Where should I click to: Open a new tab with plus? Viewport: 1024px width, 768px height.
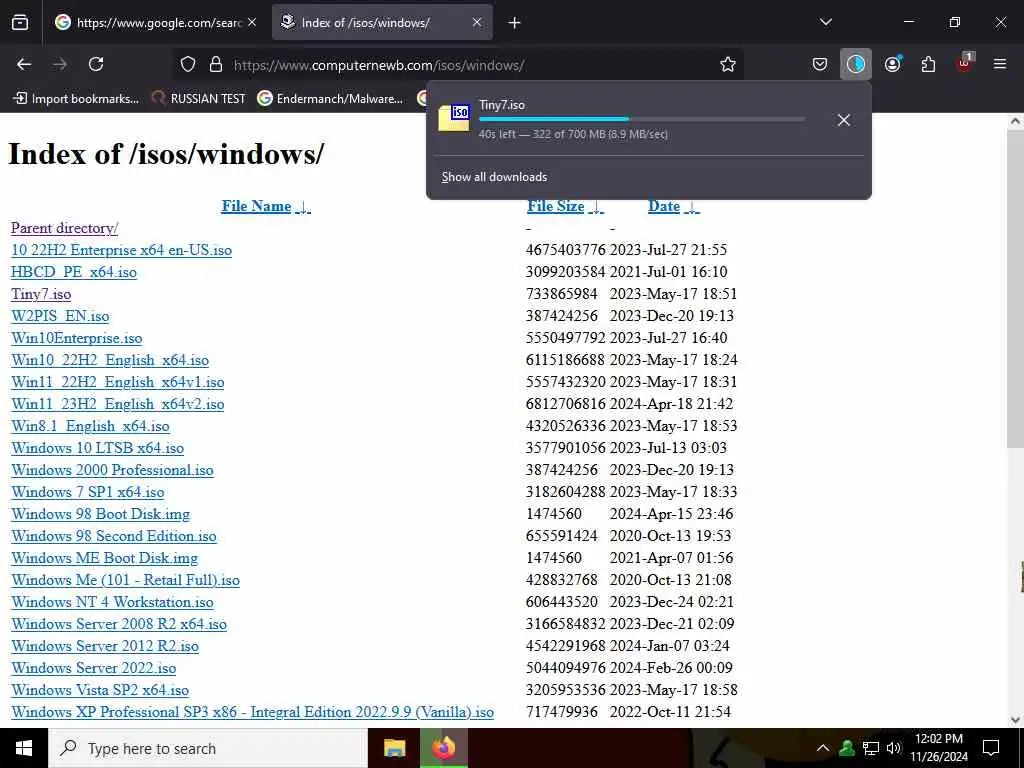pos(515,23)
